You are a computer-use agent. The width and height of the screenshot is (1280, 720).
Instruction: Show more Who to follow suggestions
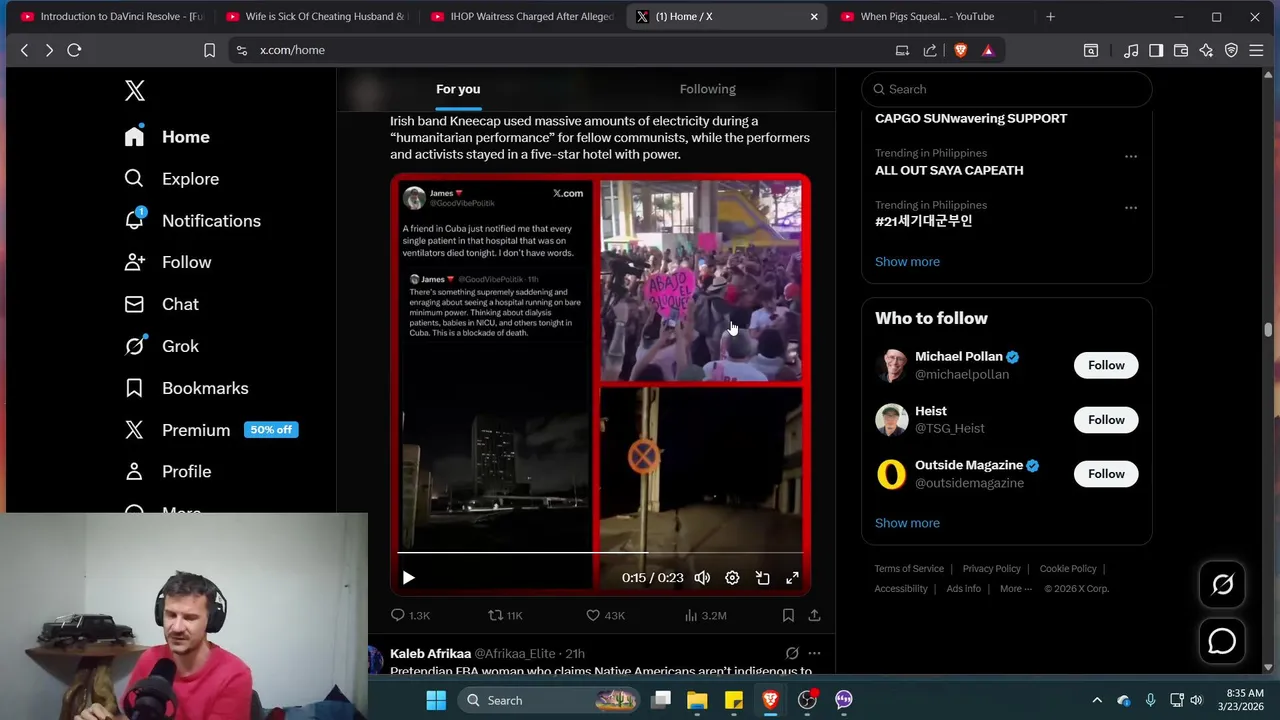coord(907,523)
